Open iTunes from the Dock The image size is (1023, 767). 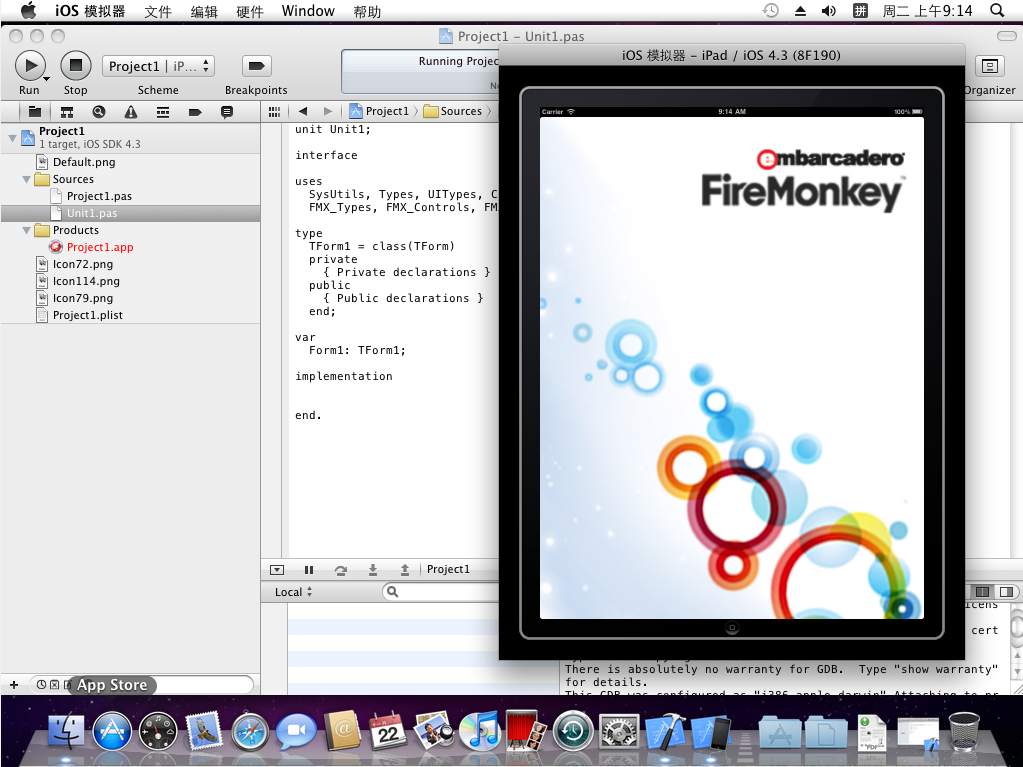click(x=479, y=731)
